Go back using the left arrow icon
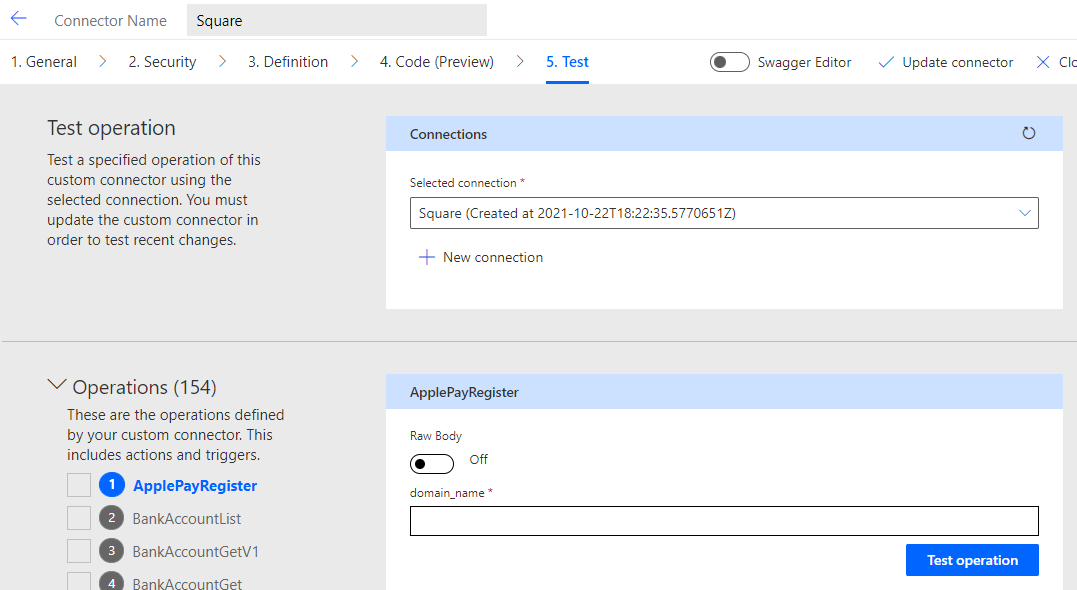Viewport: 1077px width, 590px height. (x=19, y=19)
